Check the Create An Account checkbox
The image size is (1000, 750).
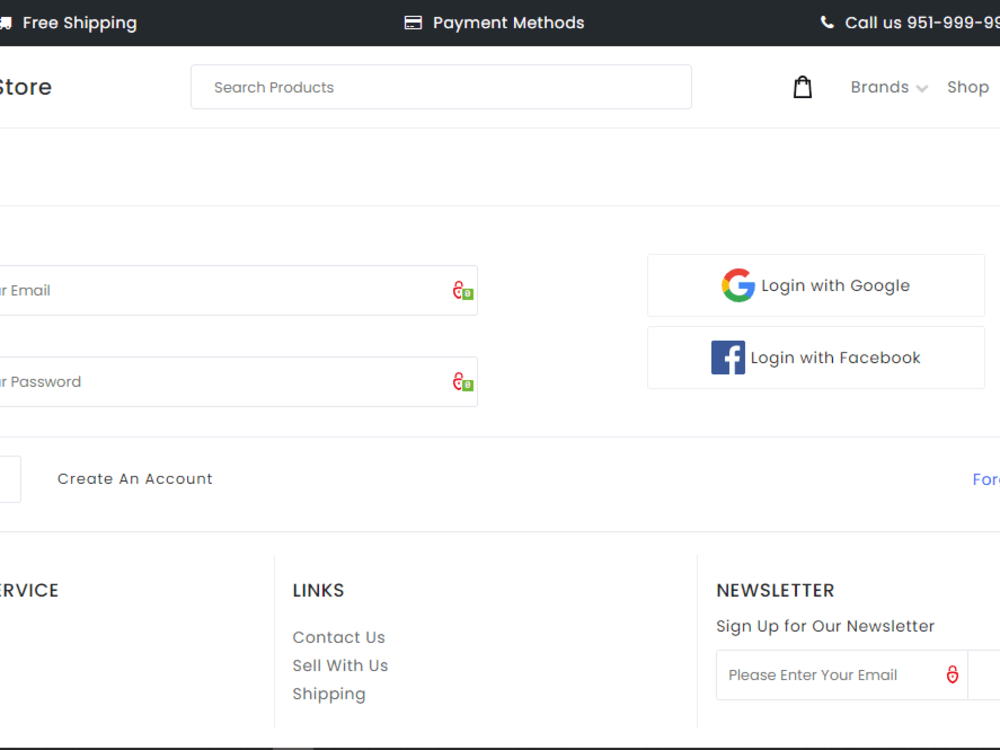pyautogui.click(x=6, y=479)
